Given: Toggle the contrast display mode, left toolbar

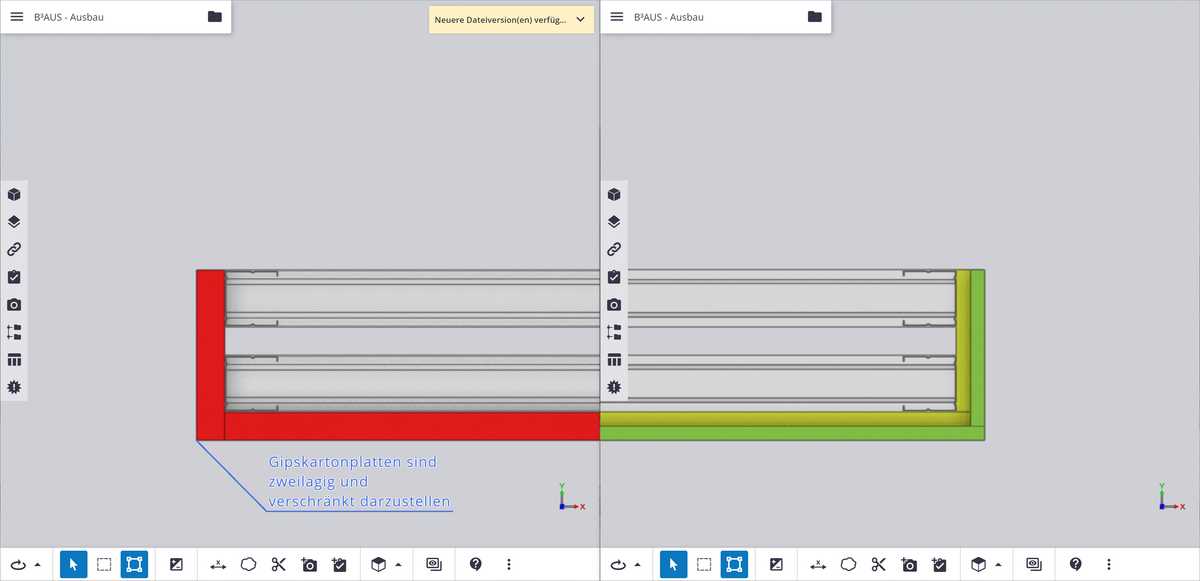Looking at the screenshot, I should point(176,565).
